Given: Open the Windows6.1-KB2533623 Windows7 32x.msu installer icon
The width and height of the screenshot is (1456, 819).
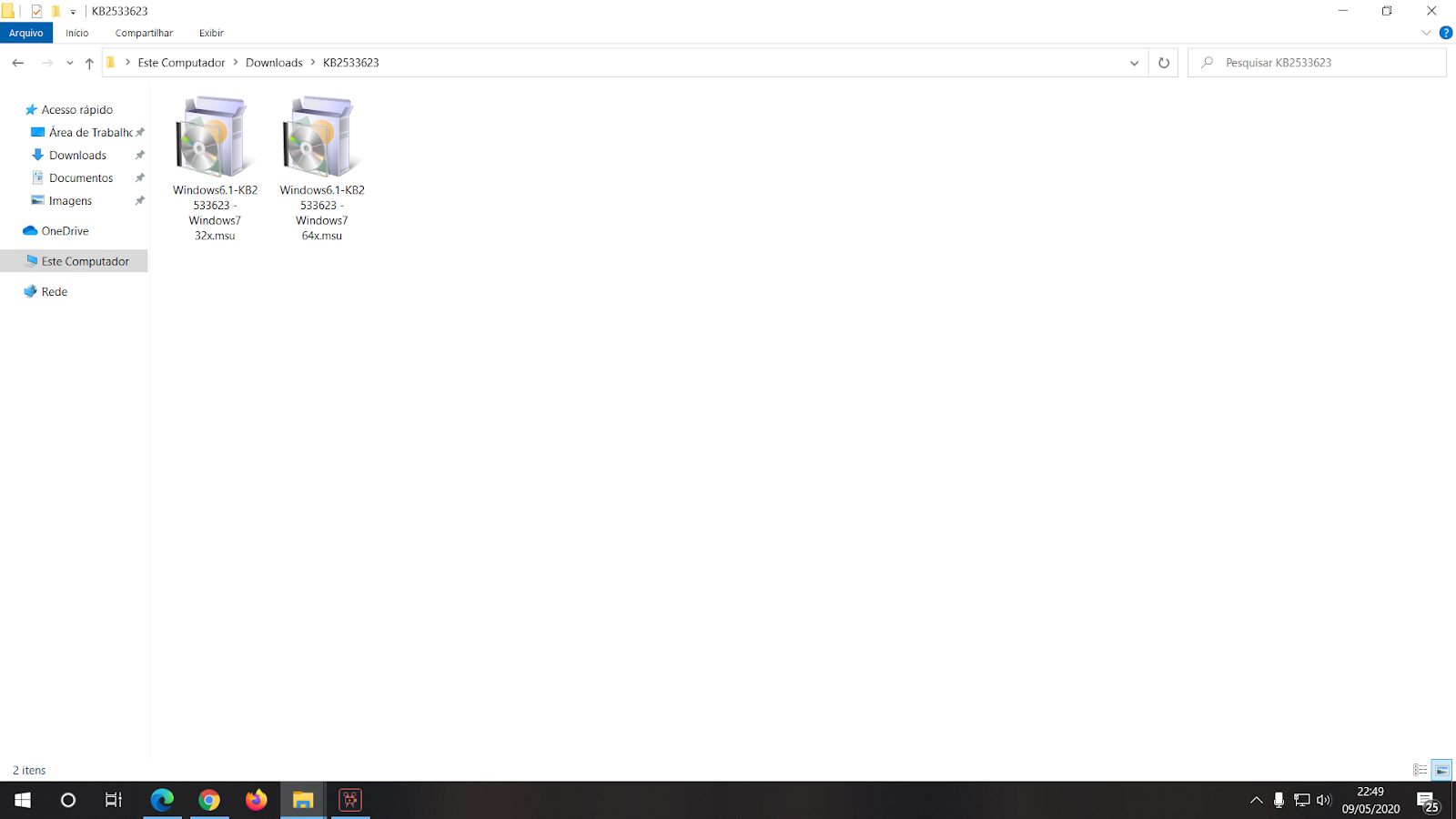Looking at the screenshot, I should 215,136.
